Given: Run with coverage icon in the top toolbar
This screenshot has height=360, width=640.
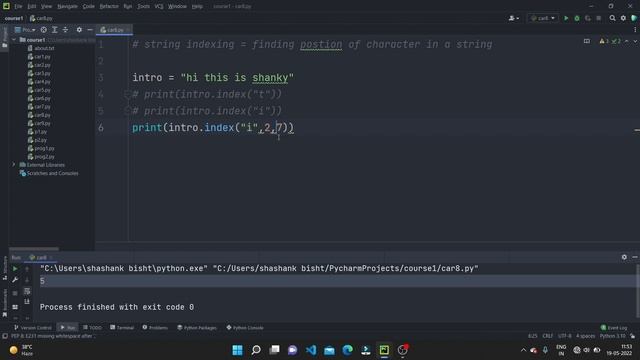Looking at the screenshot, I should coord(588,18).
